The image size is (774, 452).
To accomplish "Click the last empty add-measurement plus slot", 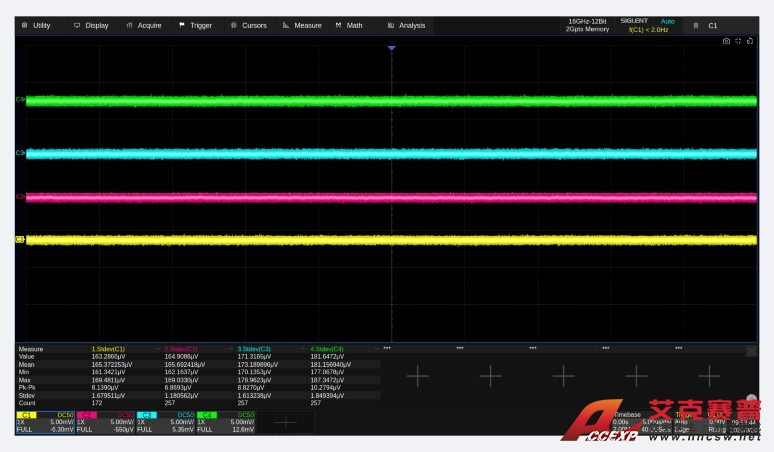I will point(709,375).
